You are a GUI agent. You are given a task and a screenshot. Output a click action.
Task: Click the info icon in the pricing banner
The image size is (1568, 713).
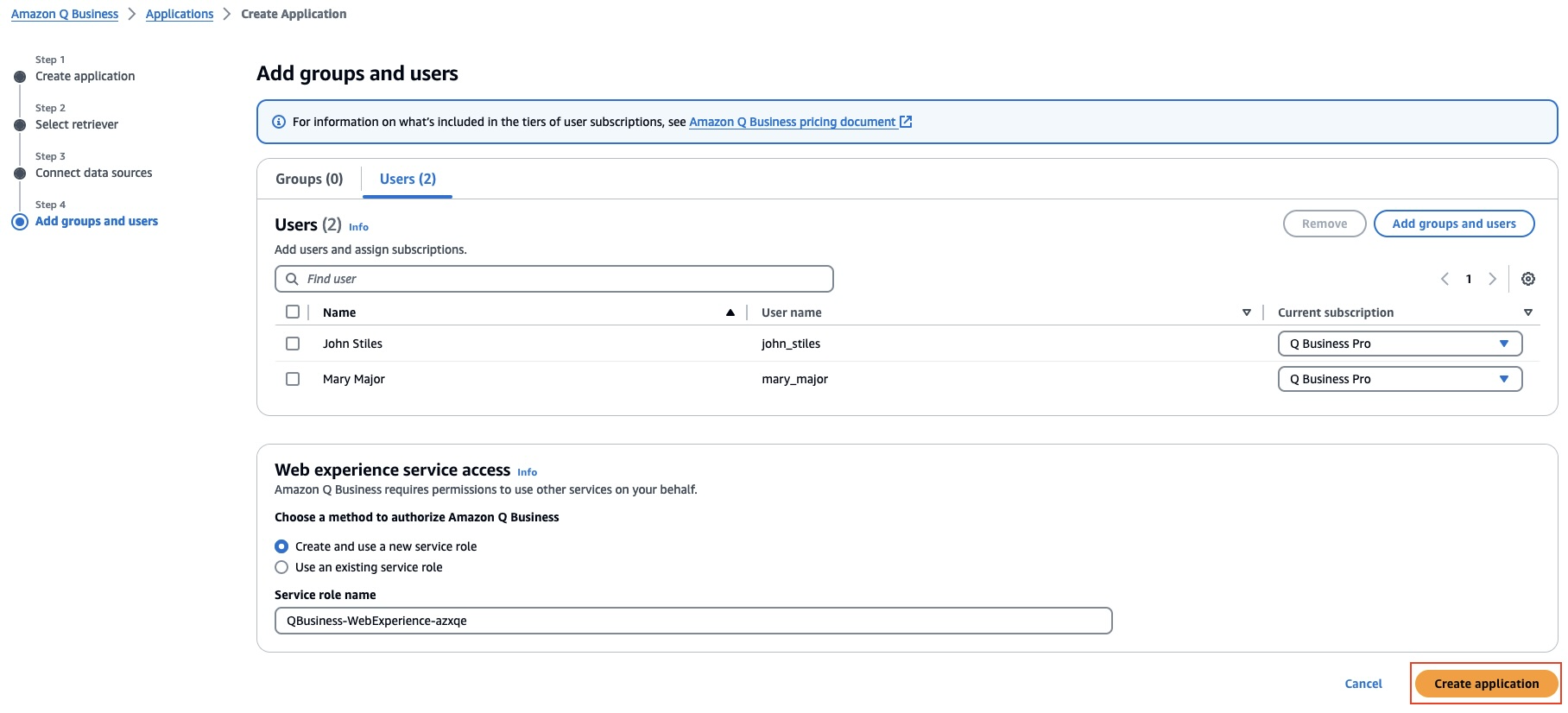(x=279, y=122)
